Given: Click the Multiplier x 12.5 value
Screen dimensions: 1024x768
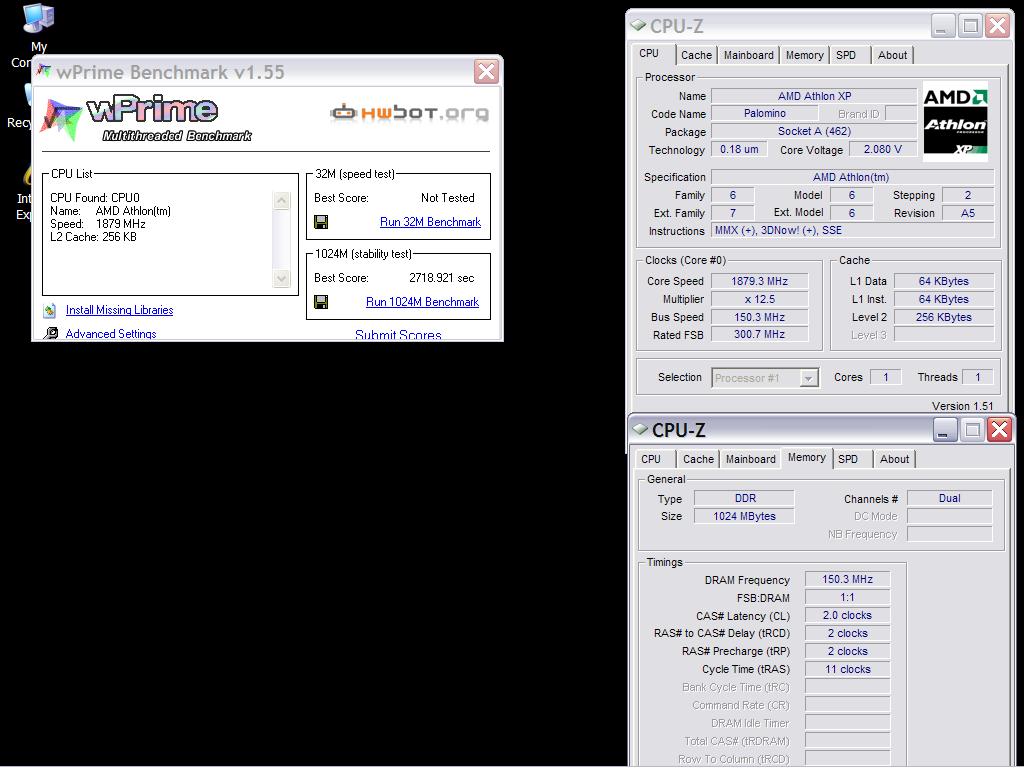Looking at the screenshot, I should click(760, 299).
